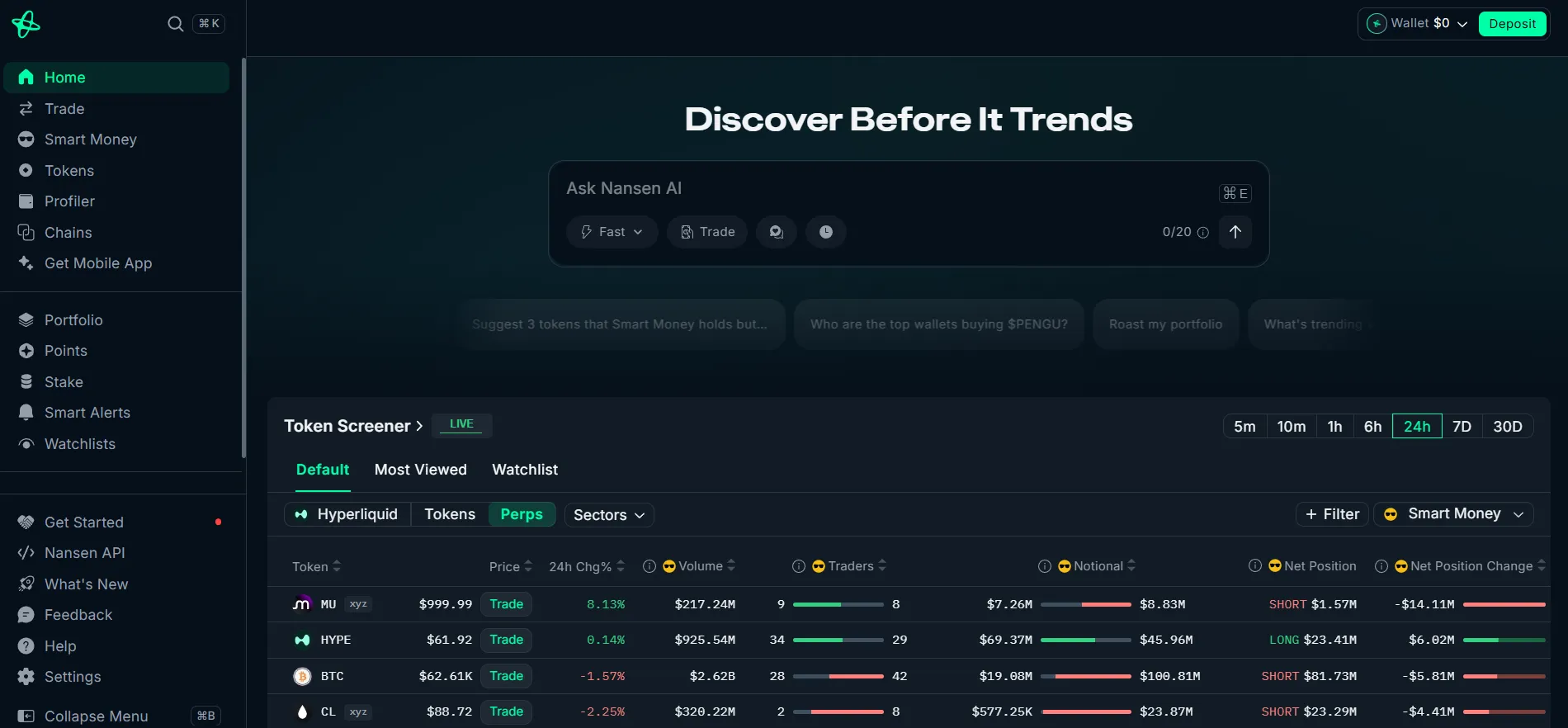Switch to the Default tab
Image resolution: width=1568 pixels, height=728 pixels.
[323, 470]
